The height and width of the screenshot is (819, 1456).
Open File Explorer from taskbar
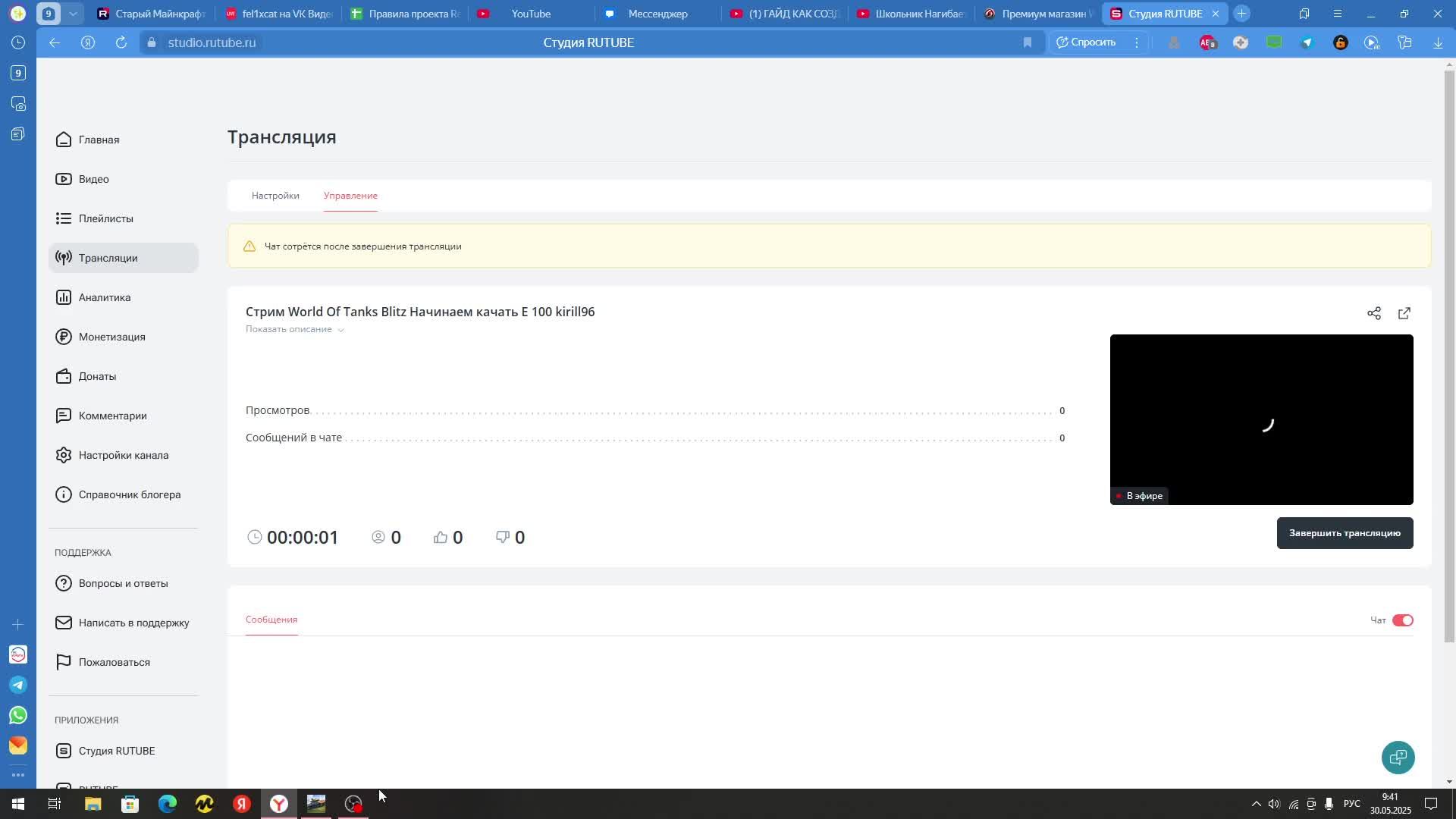93,804
